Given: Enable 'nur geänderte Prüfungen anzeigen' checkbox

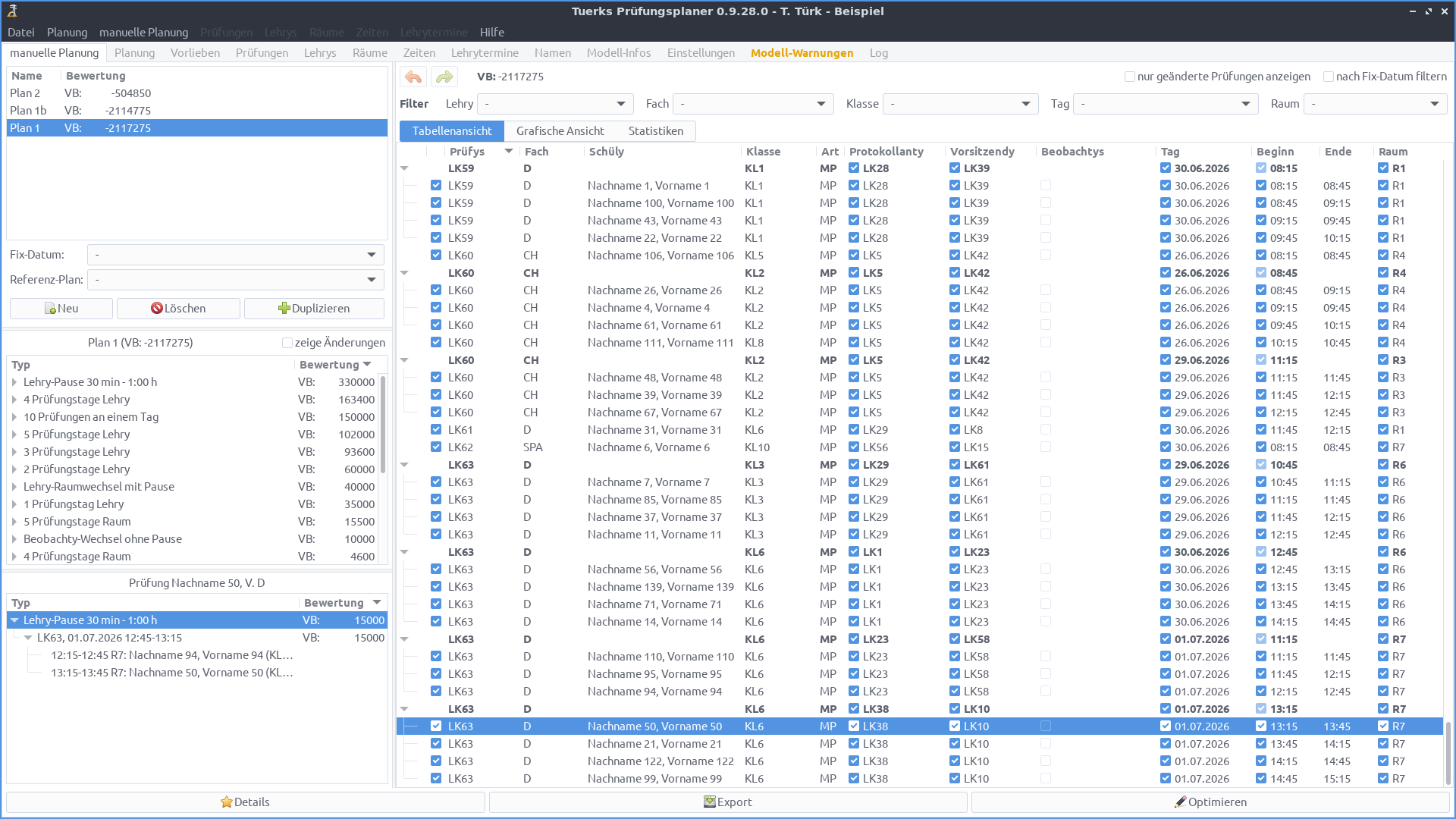Looking at the screenshot, I should click(1130, 77).
